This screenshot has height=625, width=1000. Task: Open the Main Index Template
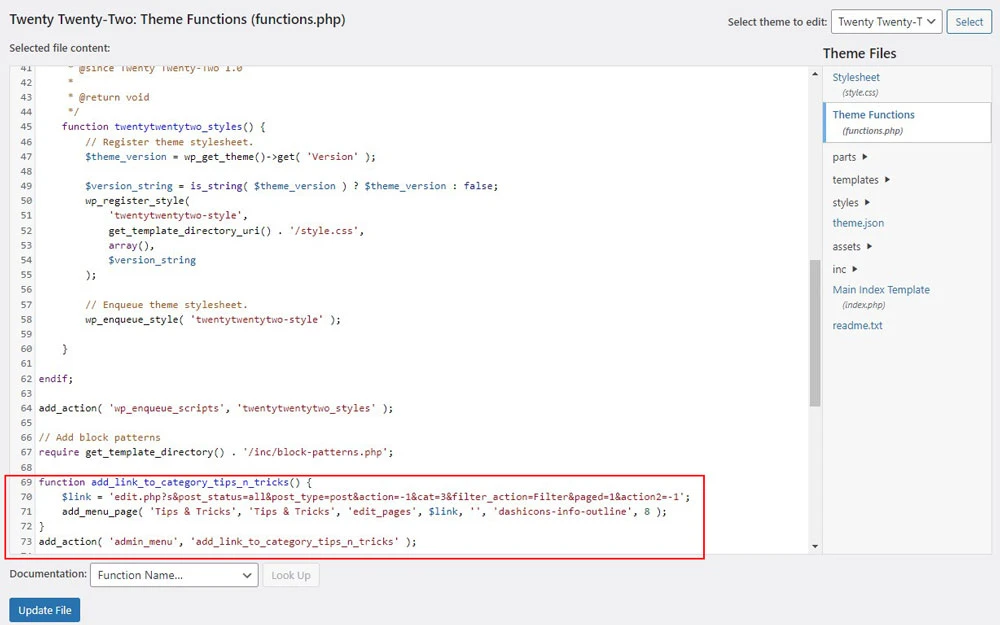881,289
